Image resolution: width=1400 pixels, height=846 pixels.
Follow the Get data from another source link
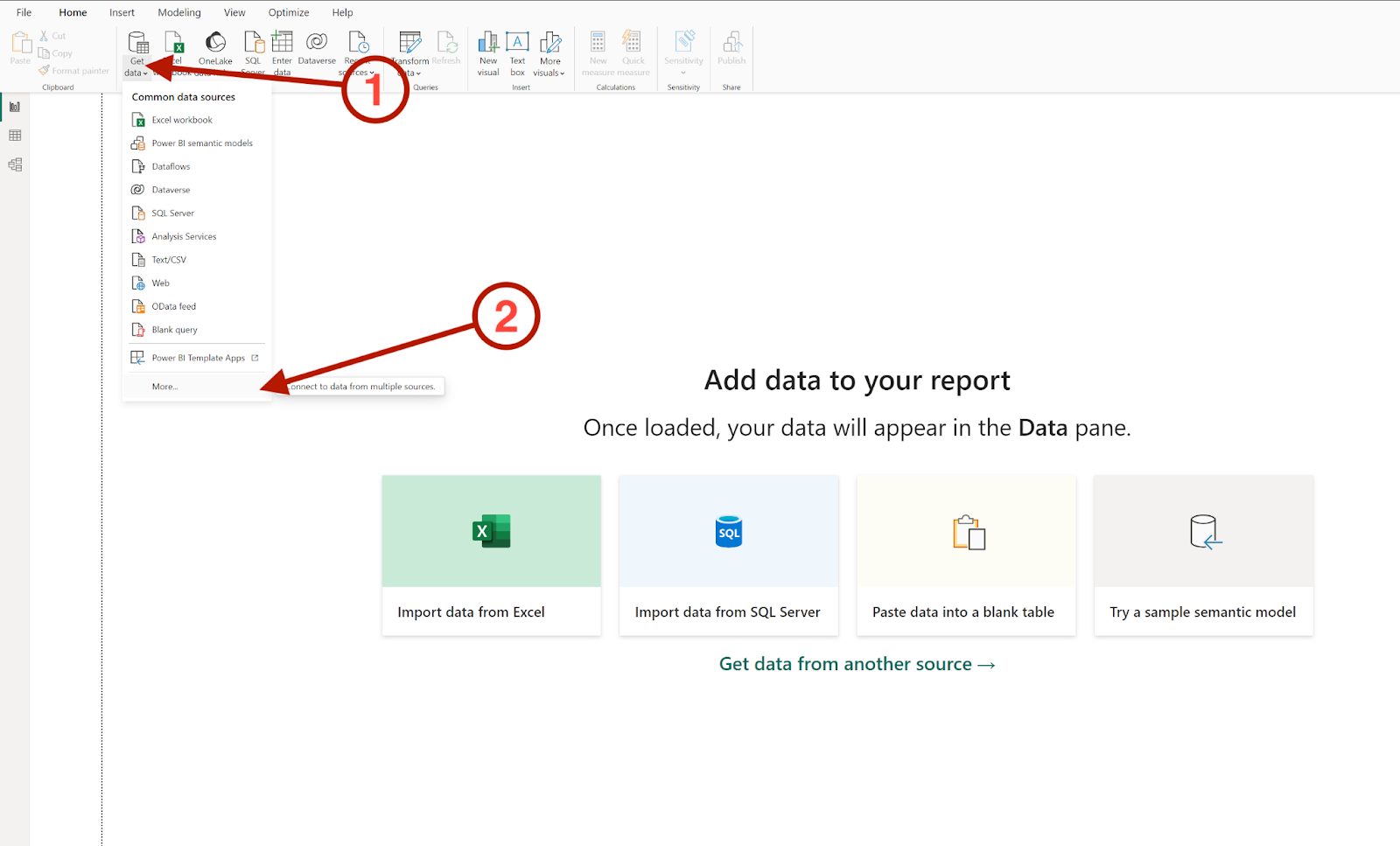coord(857,664)
